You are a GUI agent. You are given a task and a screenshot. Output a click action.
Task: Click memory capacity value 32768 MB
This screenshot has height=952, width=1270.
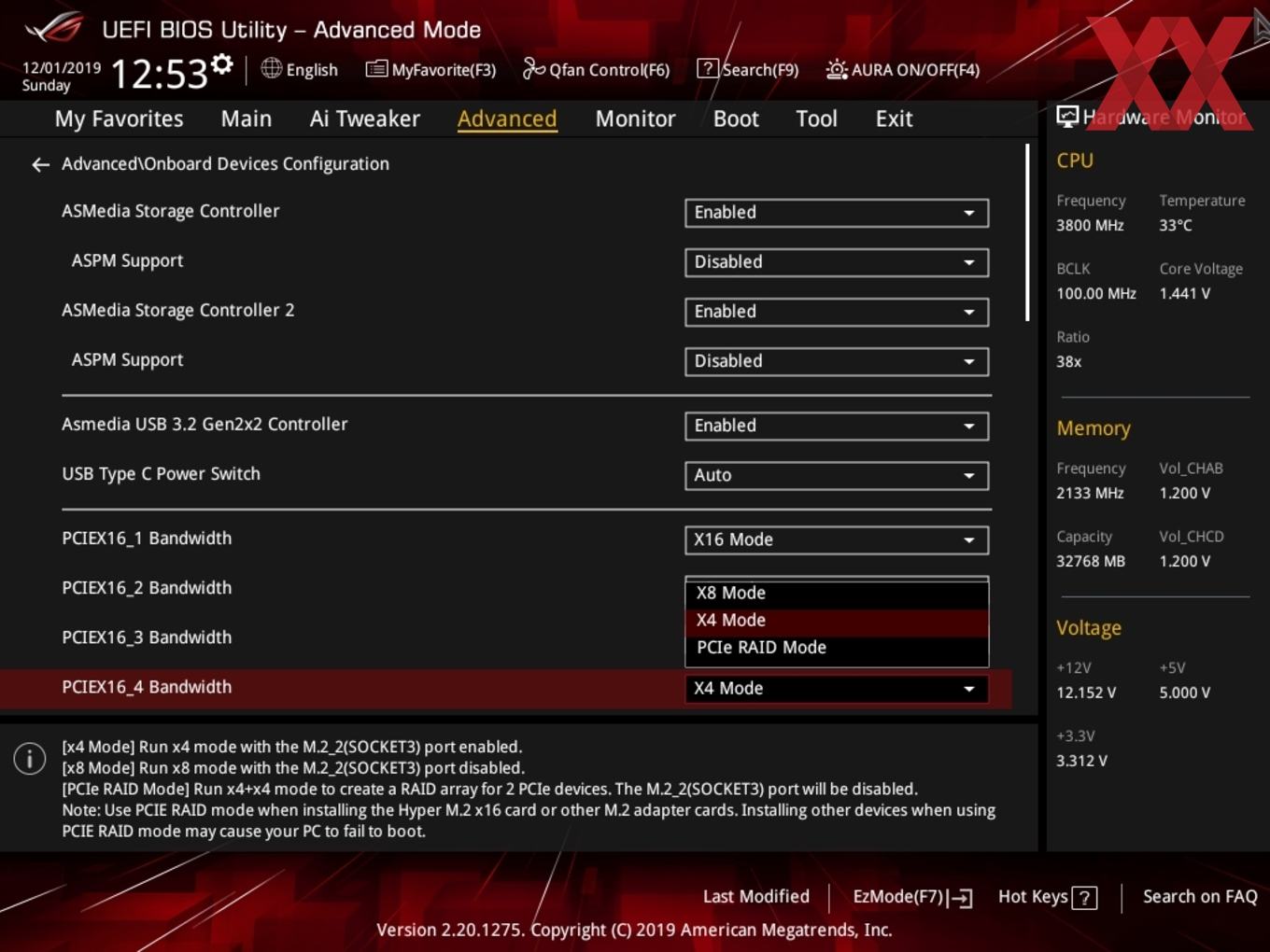point(1091,562)
